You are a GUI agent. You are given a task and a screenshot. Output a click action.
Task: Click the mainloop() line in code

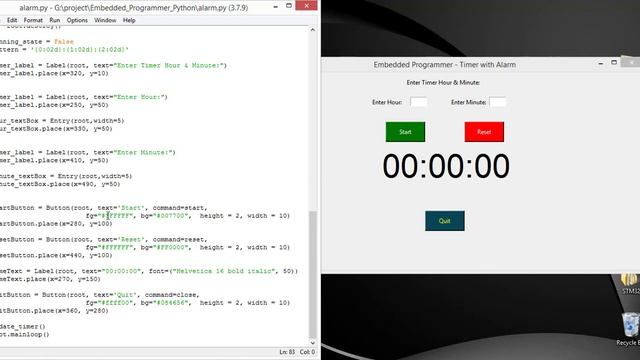24,334
